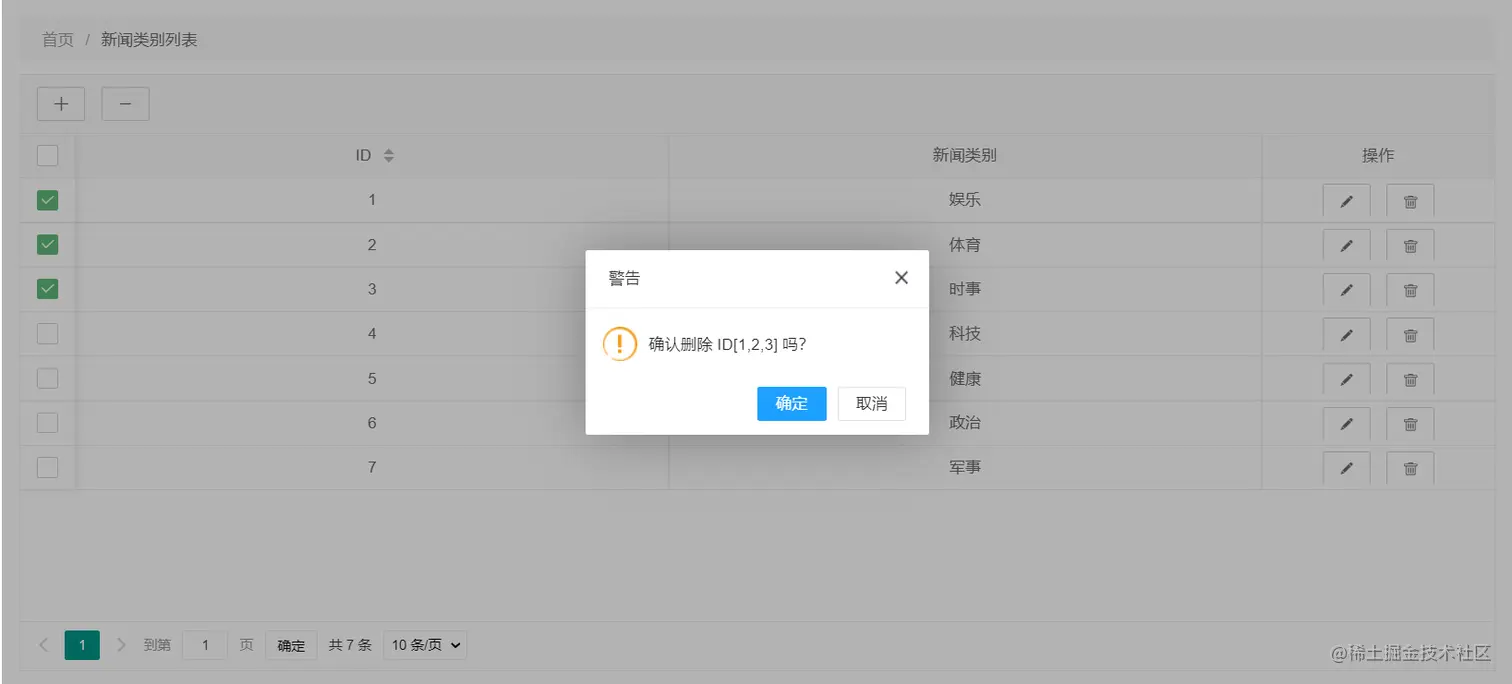Go to previous page arrow
This screenshot has width=1512, height=684.
pos(43,645)
